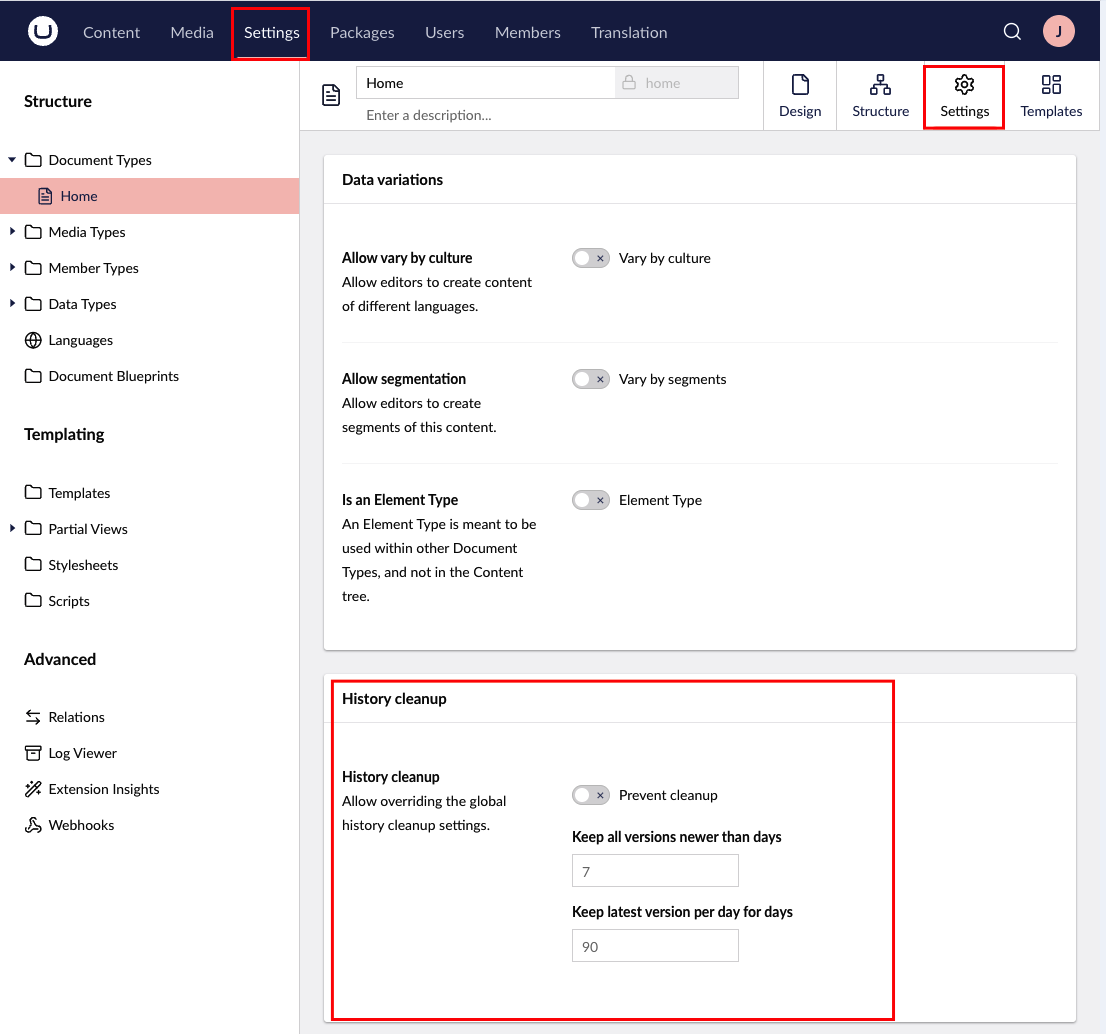Screen dimensions: 1106x1034
Task: Open the Structure view icon
Action: (879, 95)
